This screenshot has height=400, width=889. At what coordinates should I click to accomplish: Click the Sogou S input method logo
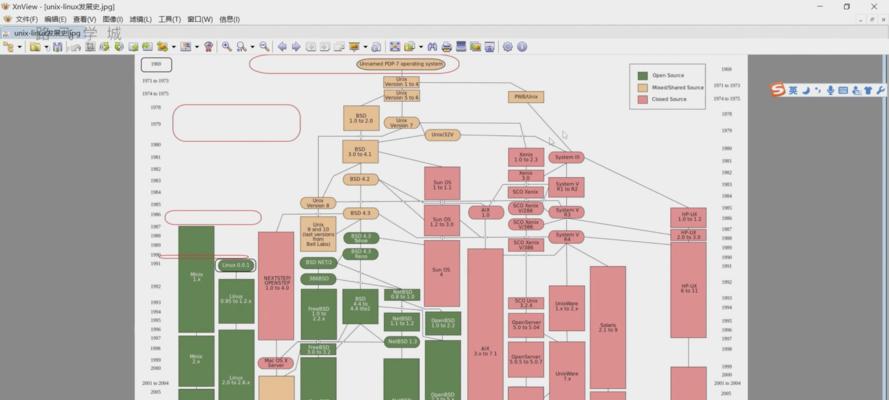pos(778,90)
